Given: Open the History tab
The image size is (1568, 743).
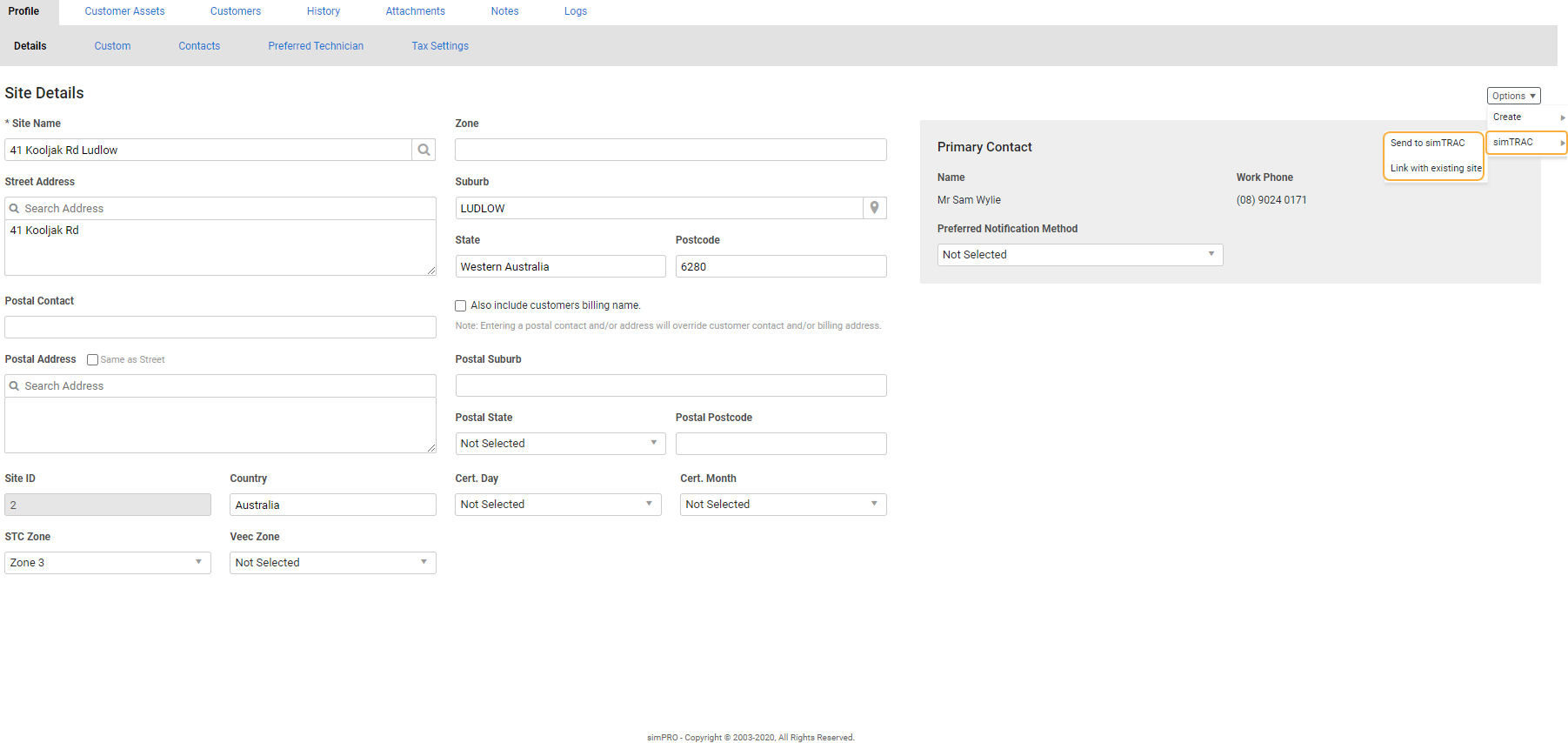Looking at the screenshot, I should (324, 11).
